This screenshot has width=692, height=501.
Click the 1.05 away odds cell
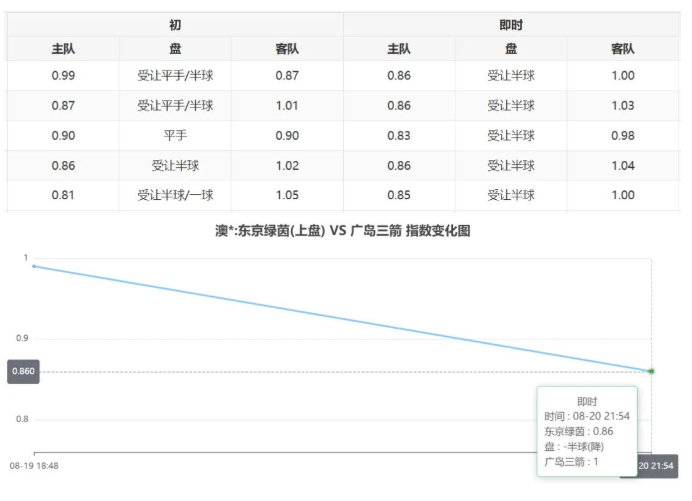point(287,195)
